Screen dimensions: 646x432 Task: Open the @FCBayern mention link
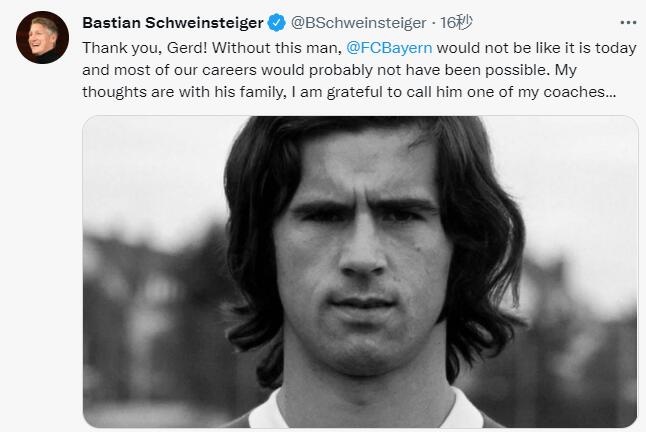(x=387, y=47)
